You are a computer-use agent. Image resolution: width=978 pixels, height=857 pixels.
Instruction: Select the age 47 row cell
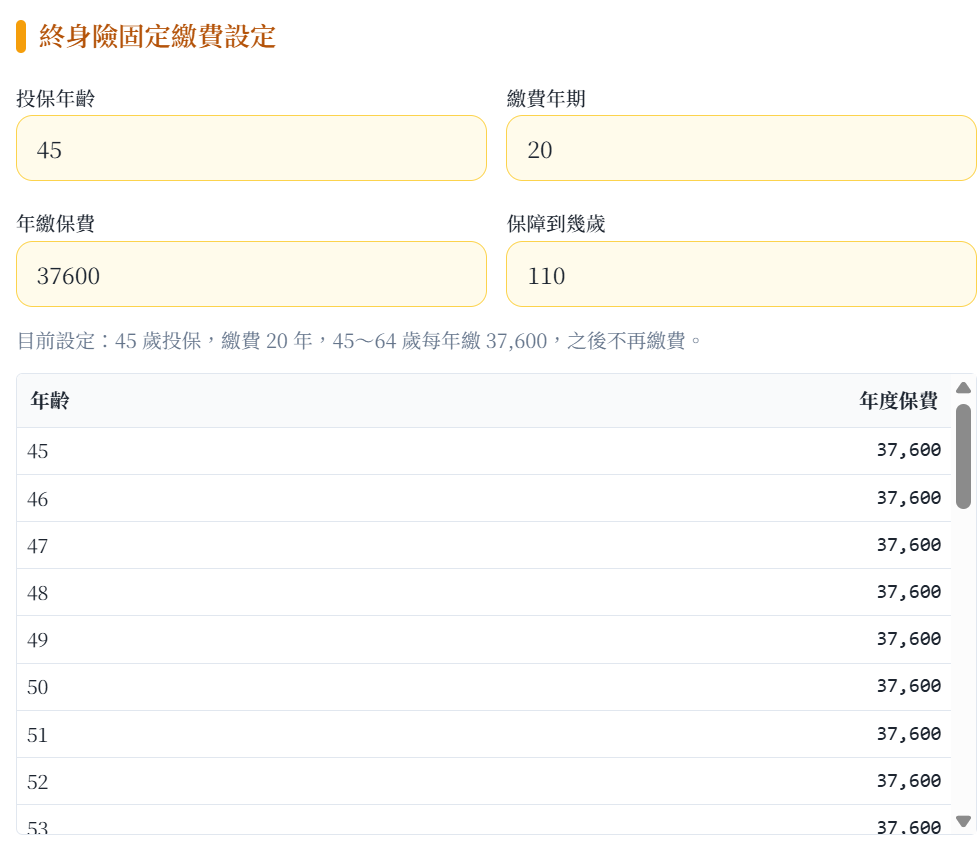tap(37, 546)
